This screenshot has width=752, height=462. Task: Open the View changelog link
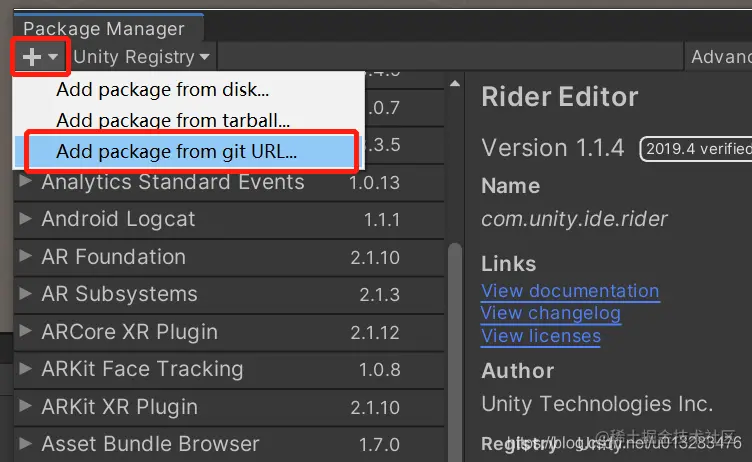pyautogui.click(x=550, y=313)
